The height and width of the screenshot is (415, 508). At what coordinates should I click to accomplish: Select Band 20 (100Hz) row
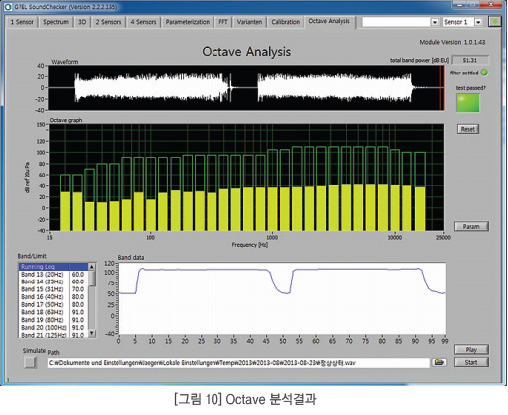coord(53,328)
